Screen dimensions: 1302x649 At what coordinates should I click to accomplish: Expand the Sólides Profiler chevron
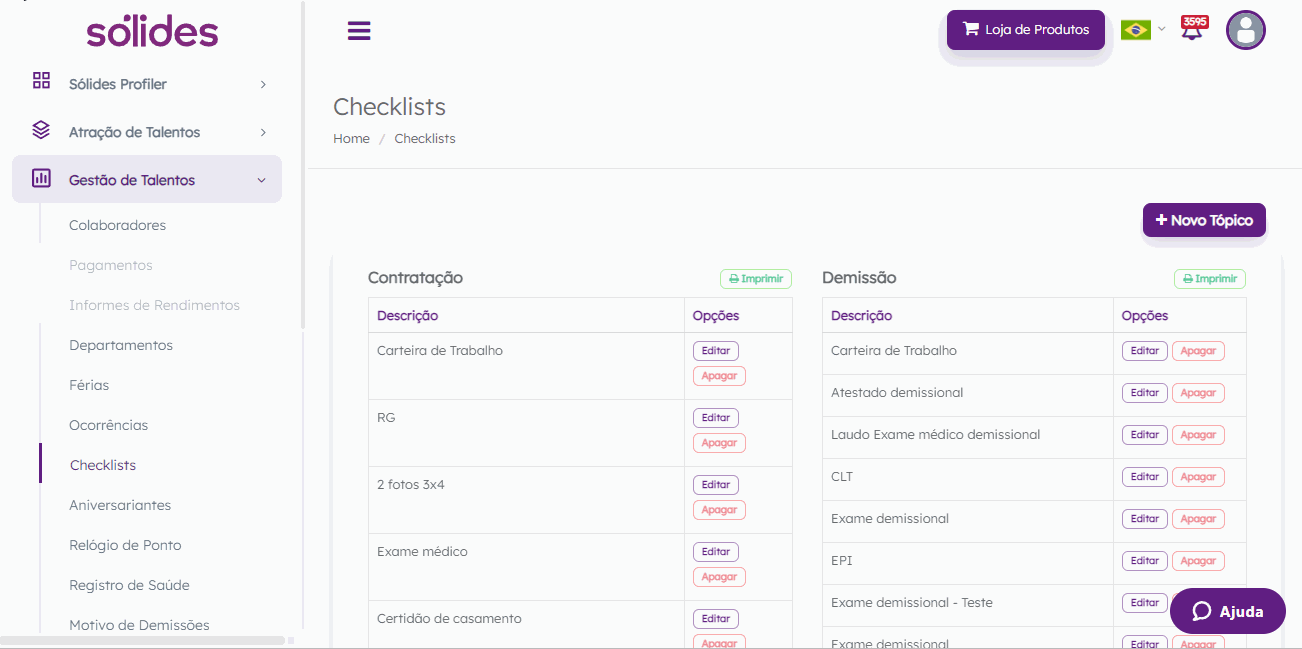263,85
